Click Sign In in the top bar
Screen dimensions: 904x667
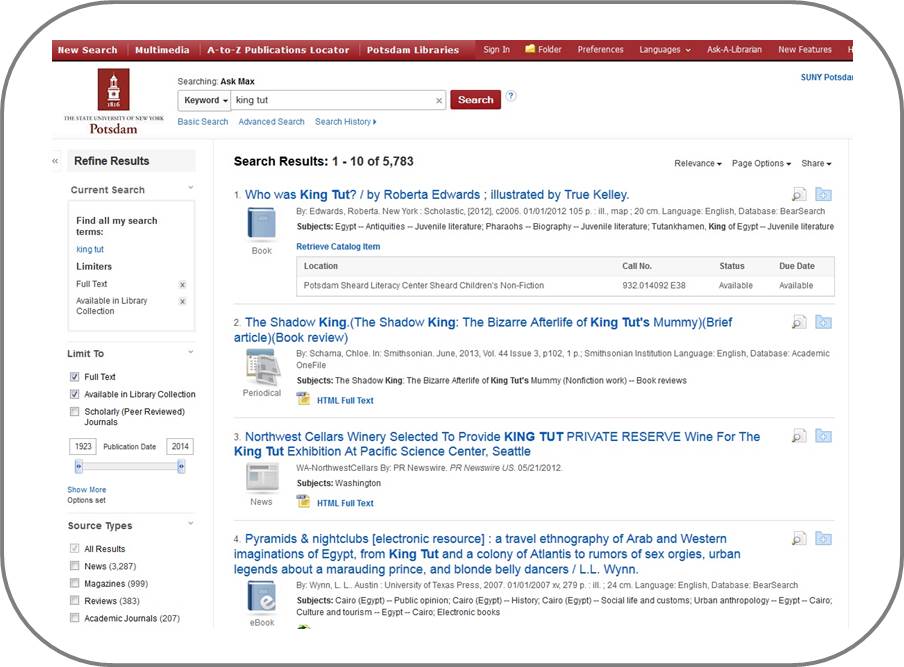tap(496, 50)
